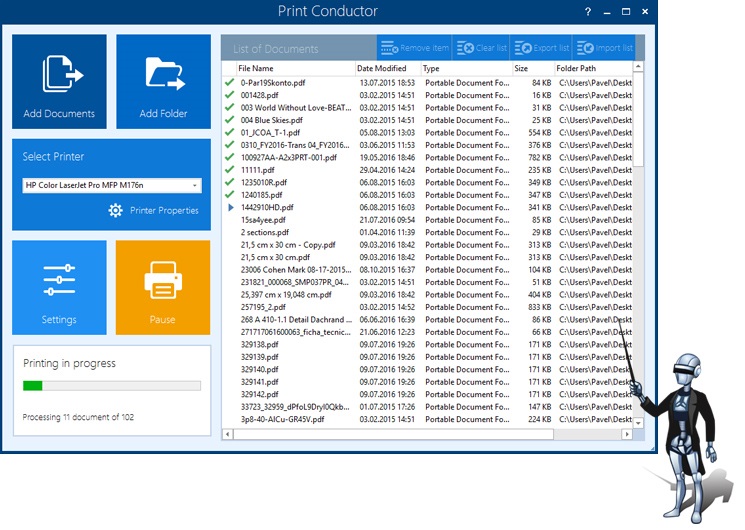Select file 21,5 cm x 30 cm.pdf
This screenshot has height=530, width=745.
point(275,257)
